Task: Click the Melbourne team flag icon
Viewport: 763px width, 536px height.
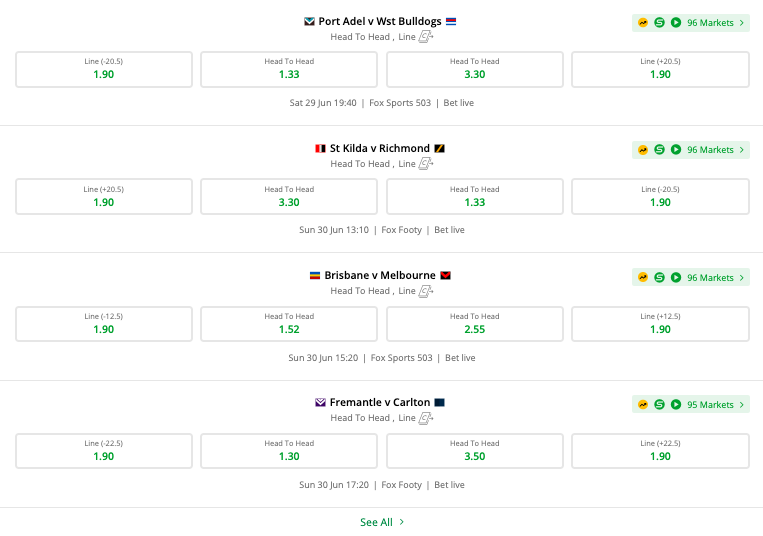Action: (446, 275)
